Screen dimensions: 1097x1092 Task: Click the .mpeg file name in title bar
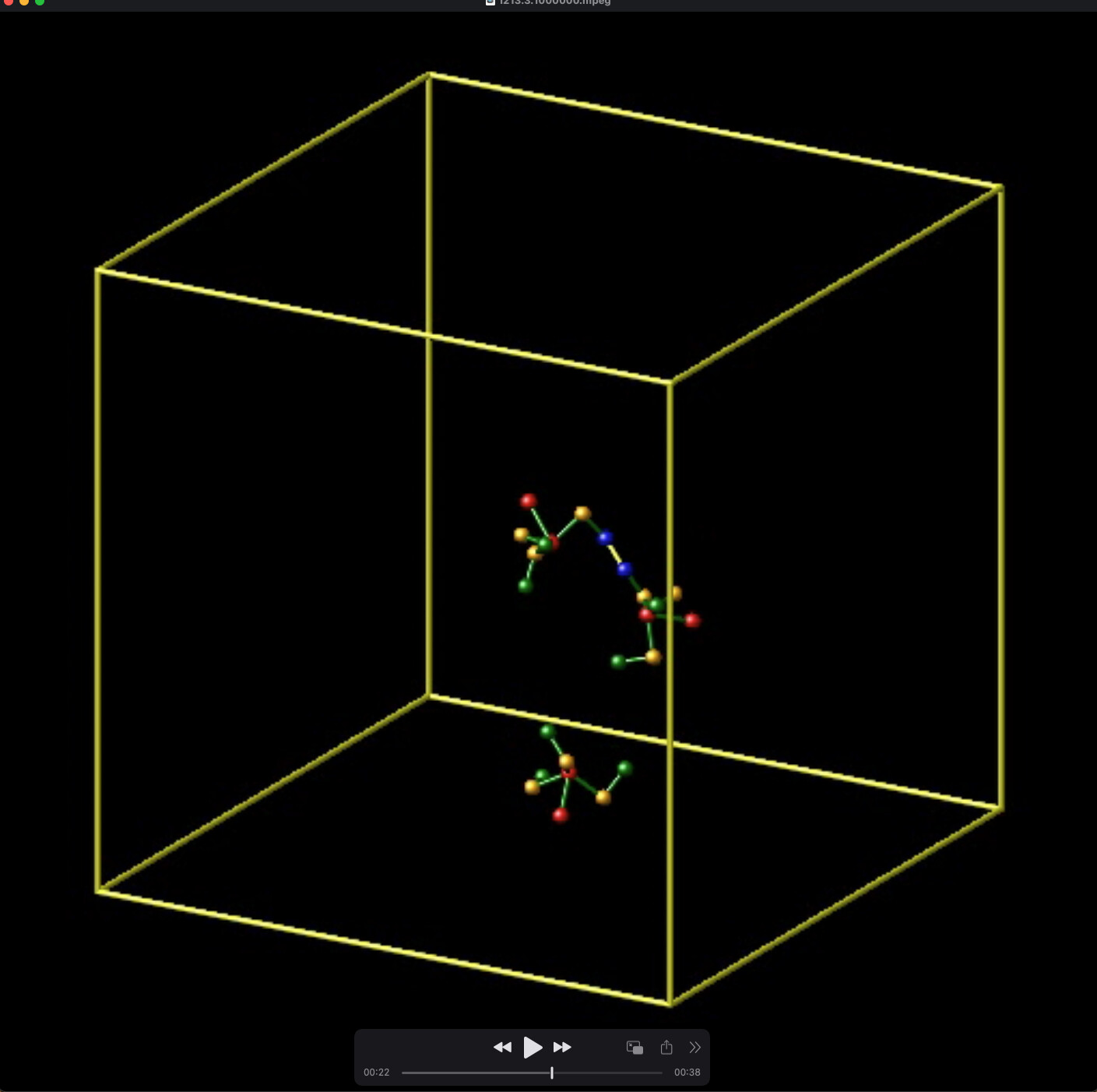point(554,2)
